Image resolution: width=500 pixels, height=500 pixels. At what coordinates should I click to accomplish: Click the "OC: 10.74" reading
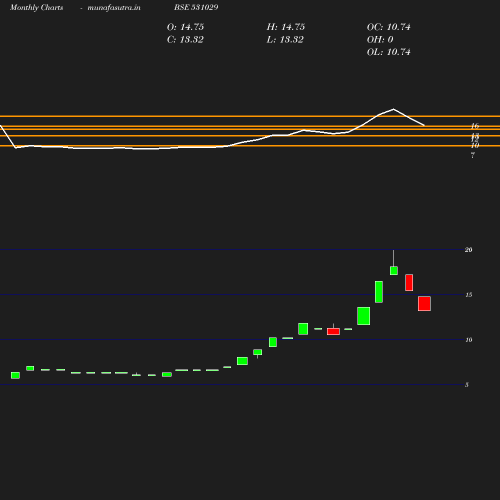click(389, 27)
